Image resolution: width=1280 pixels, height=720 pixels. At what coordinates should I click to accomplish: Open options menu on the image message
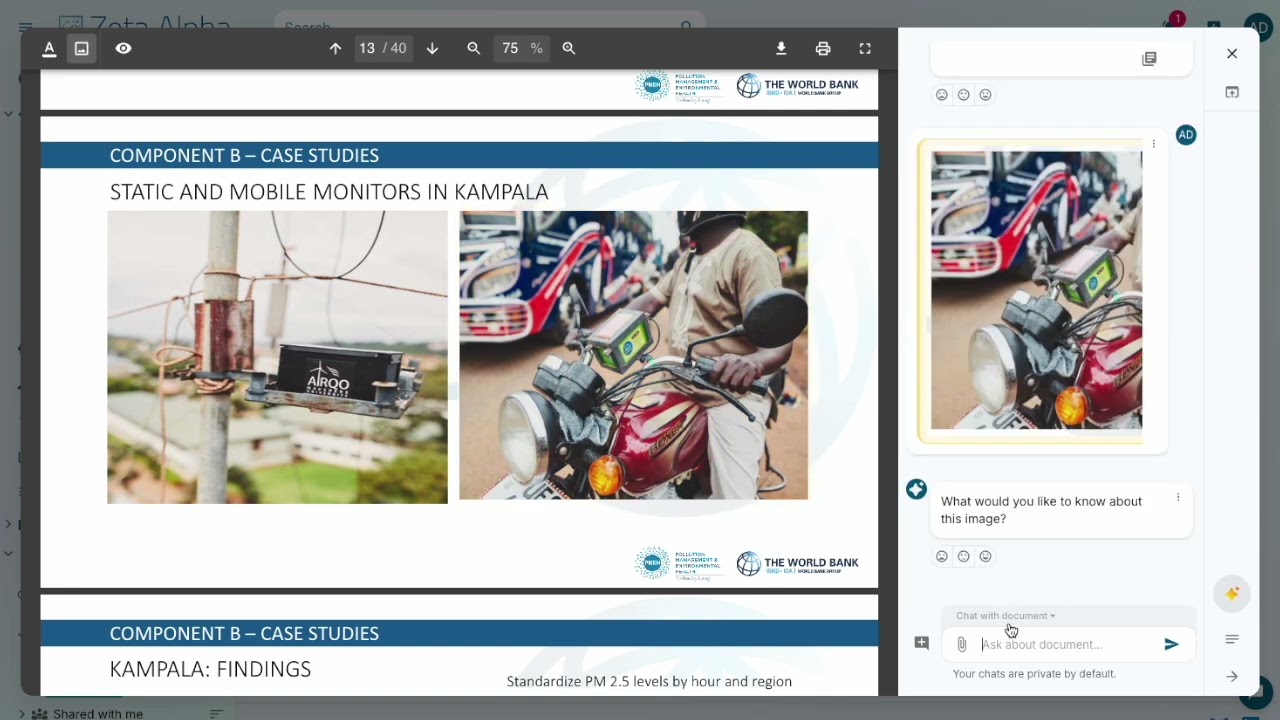[x=1154, y=144]
